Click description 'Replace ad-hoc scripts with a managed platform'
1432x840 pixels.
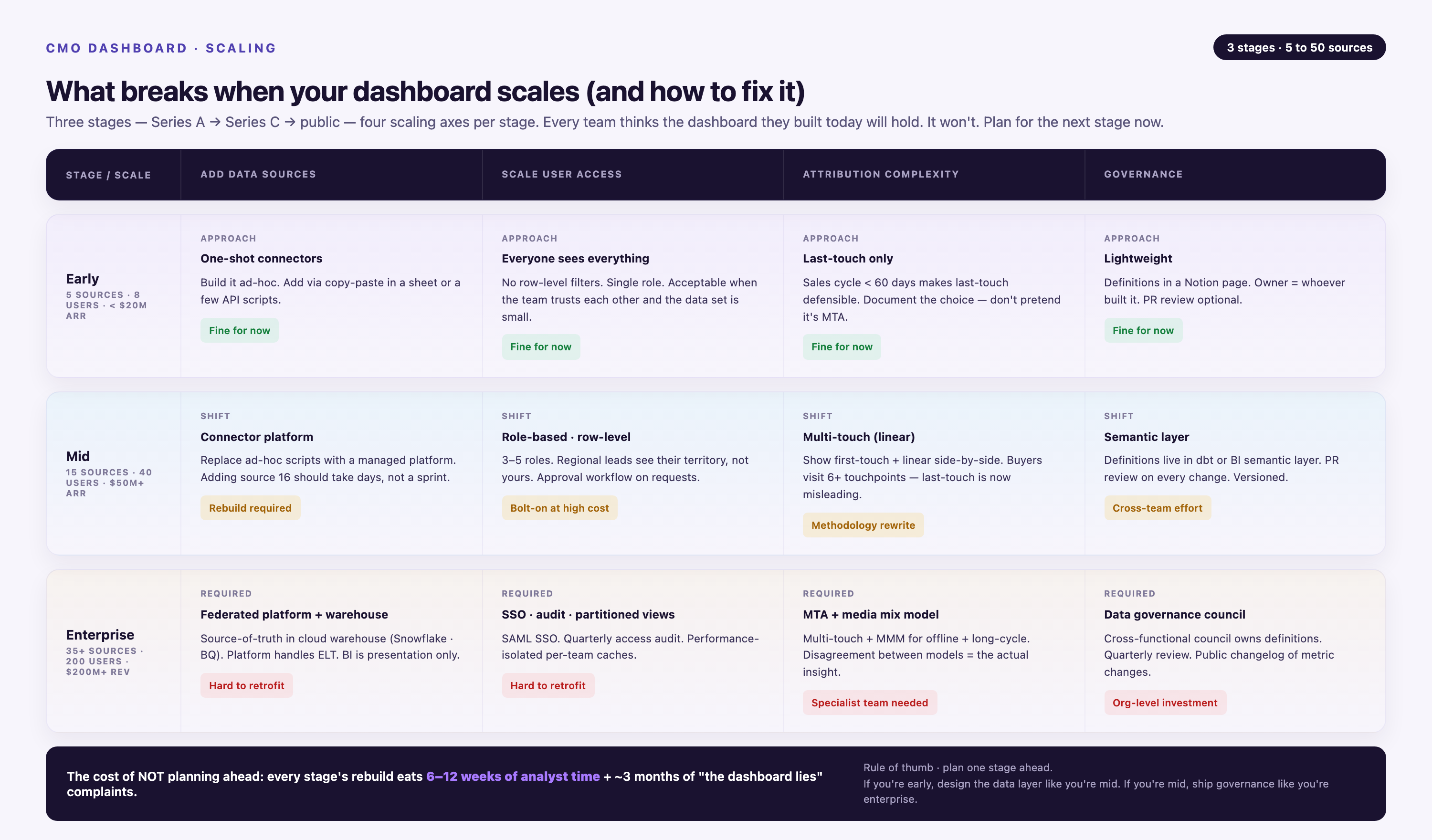click(328, 469)
